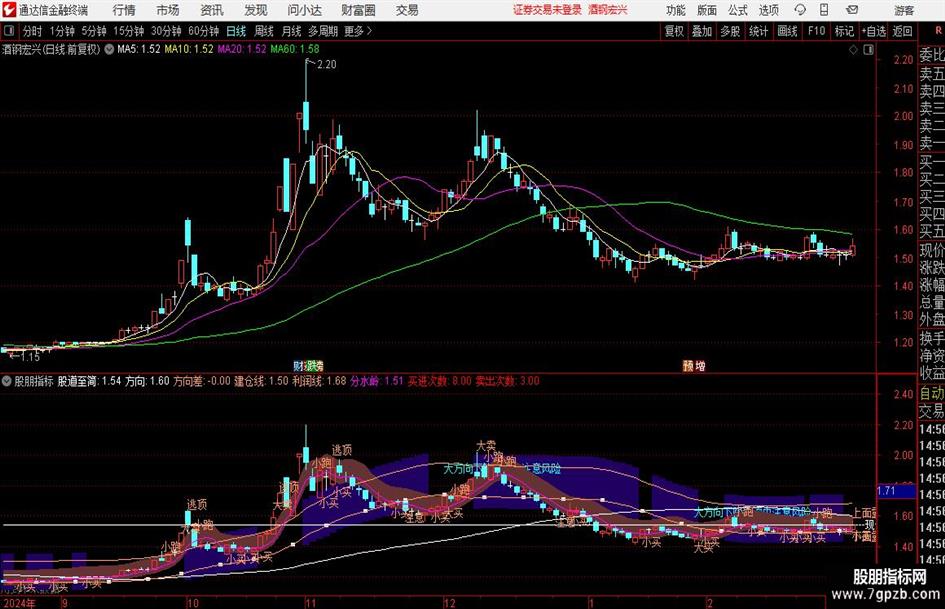This screenshot has width=945, height=609.
Task: Open the 资讯 menu
Action: (212, 10)
